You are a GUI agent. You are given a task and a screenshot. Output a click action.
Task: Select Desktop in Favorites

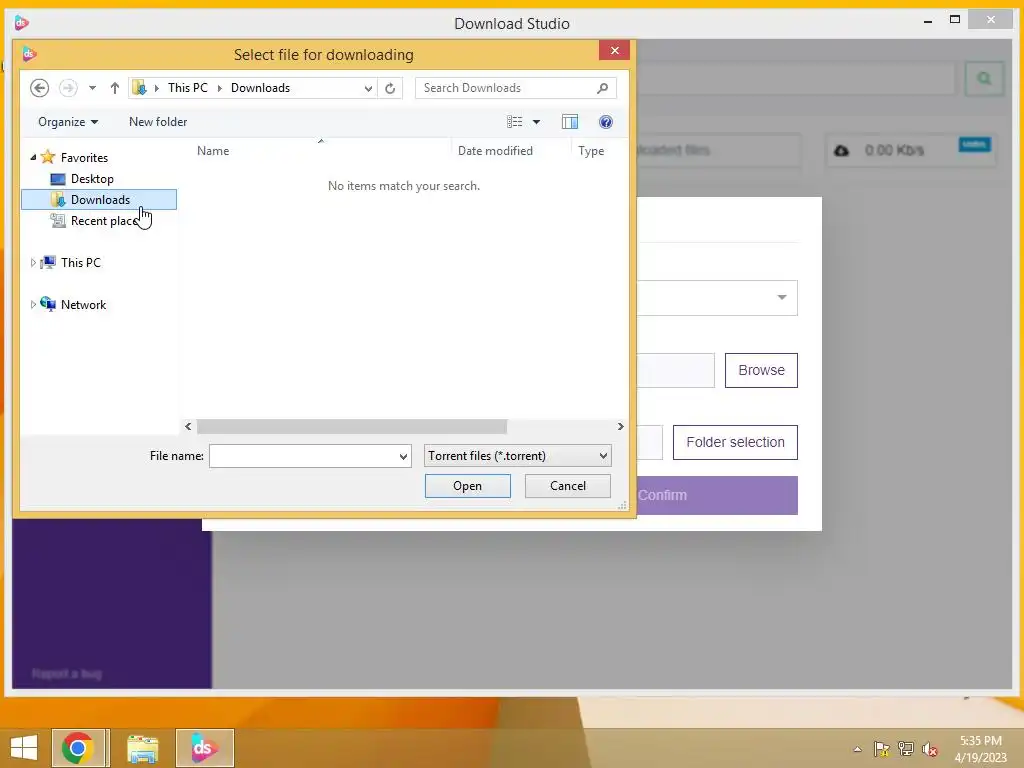click(x=92, y=178)
